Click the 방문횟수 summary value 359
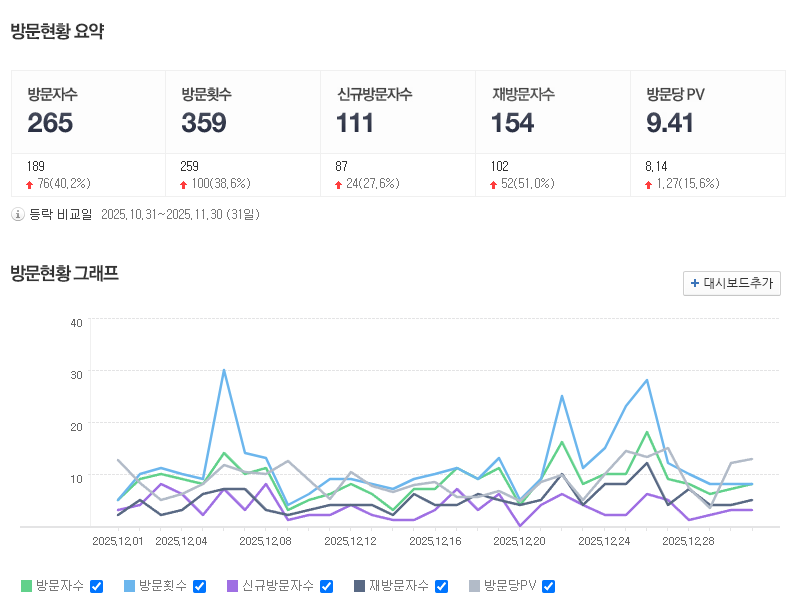 coord(204,123)
